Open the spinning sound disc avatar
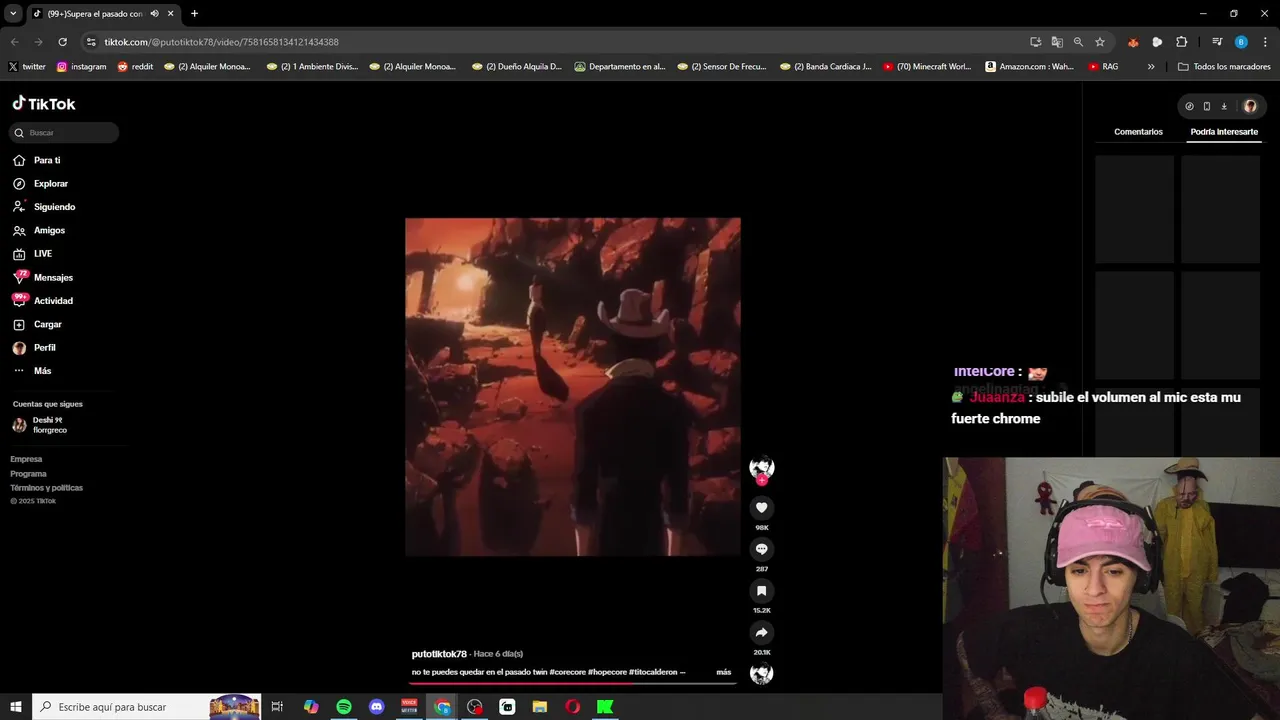The image size is (1280, 720). [762, 674]
